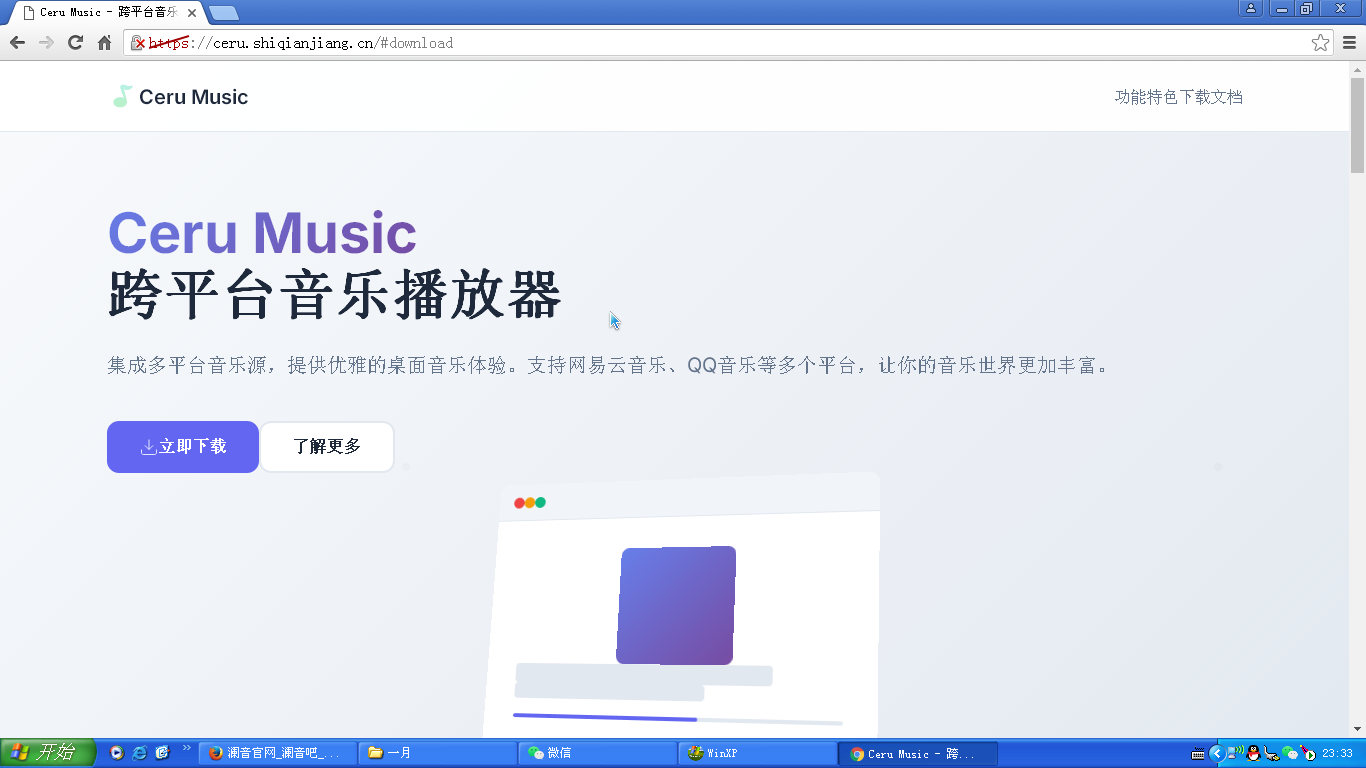
Task: Click the 了解更多 button
Action: 327,447
